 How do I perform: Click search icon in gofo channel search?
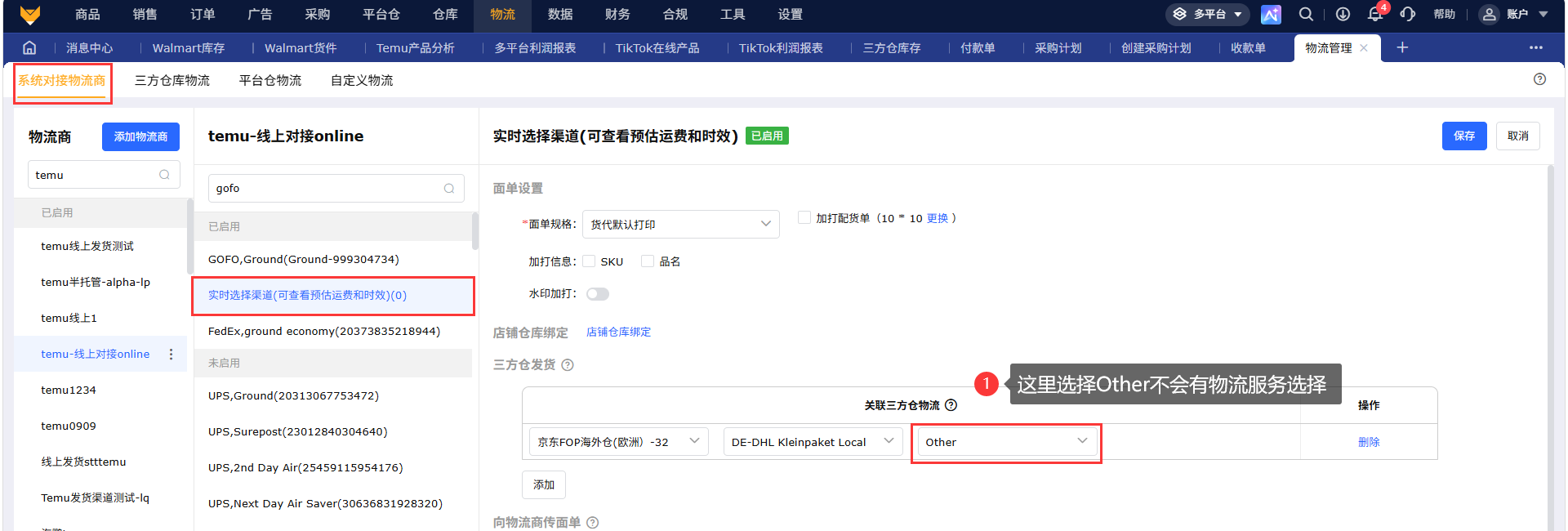pyautogui.click(x=449, y=189)
